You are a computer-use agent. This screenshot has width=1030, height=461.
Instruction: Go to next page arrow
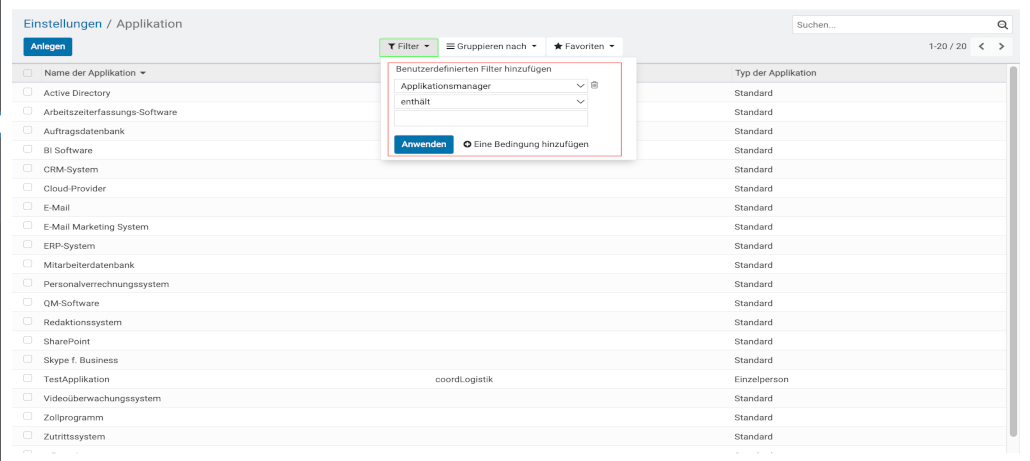(1001, 47)
